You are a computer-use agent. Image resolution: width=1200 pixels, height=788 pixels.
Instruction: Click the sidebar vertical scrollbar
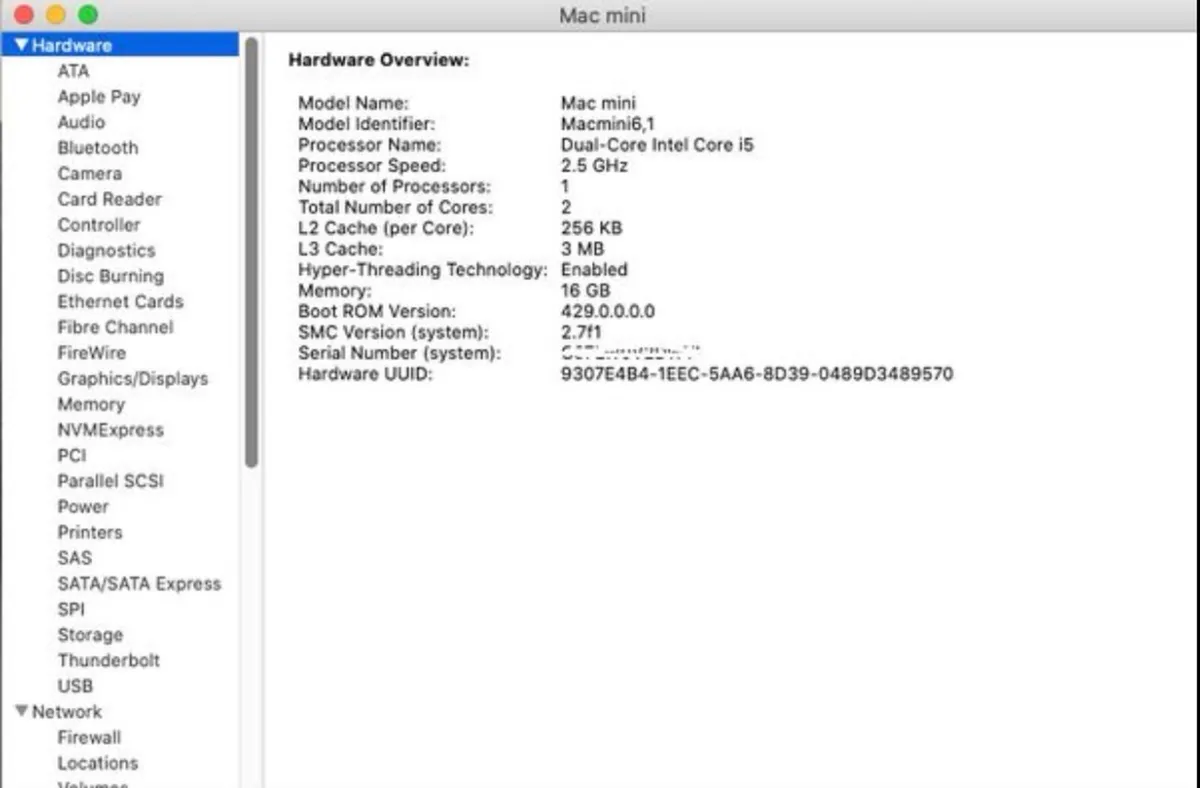251,252
